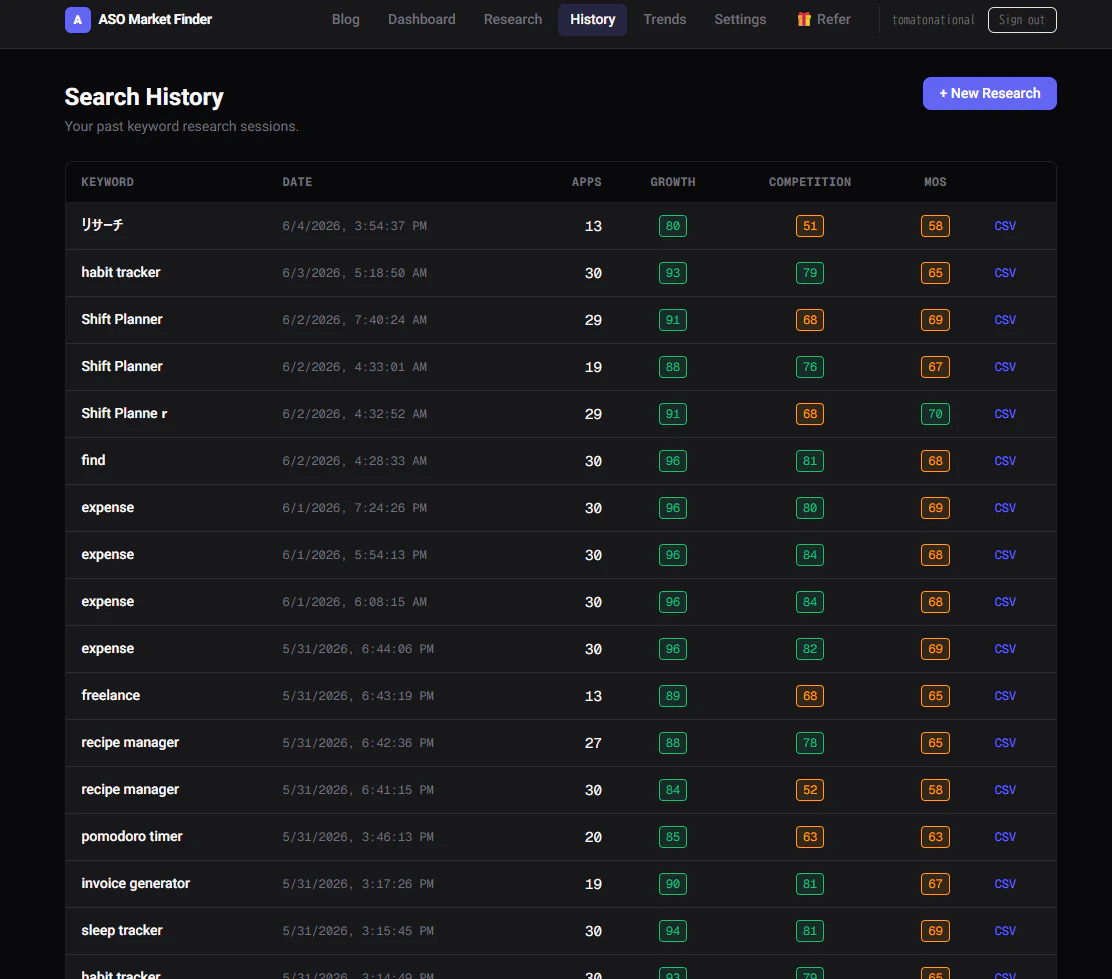Select the History nav tab
1112x979 pixels.
pyautogui.click(x=592, y=20)
